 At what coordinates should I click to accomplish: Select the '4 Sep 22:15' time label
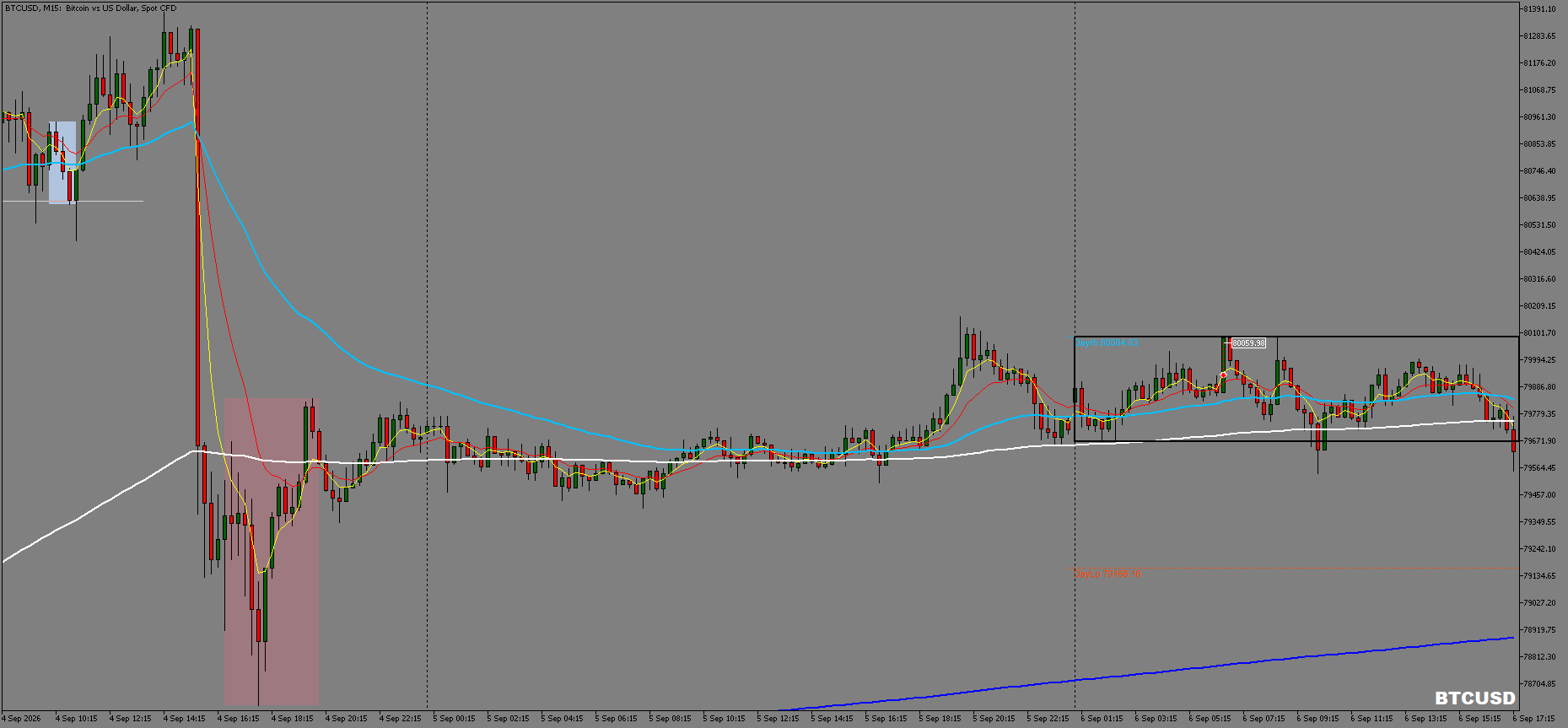click(x=400, y=719)
